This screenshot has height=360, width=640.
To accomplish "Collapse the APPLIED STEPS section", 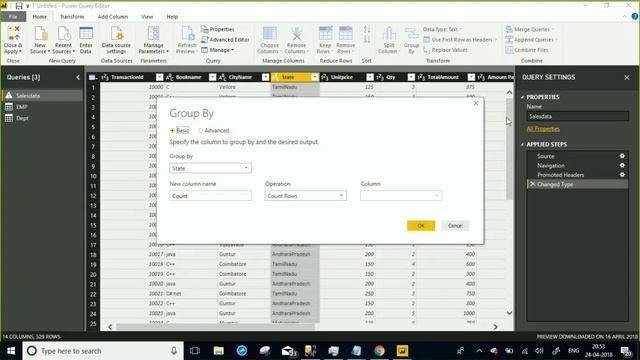I will [522, 144].
